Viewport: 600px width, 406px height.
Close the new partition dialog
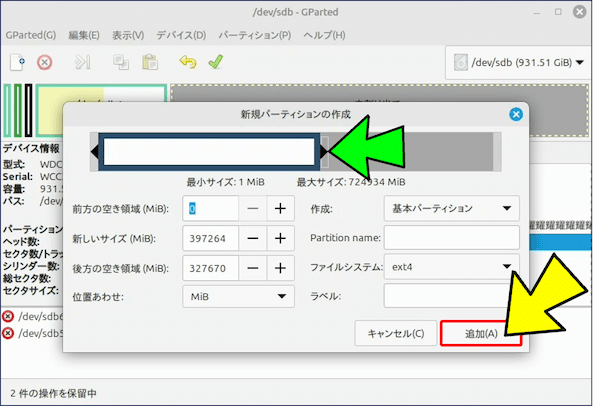[516, 114]
